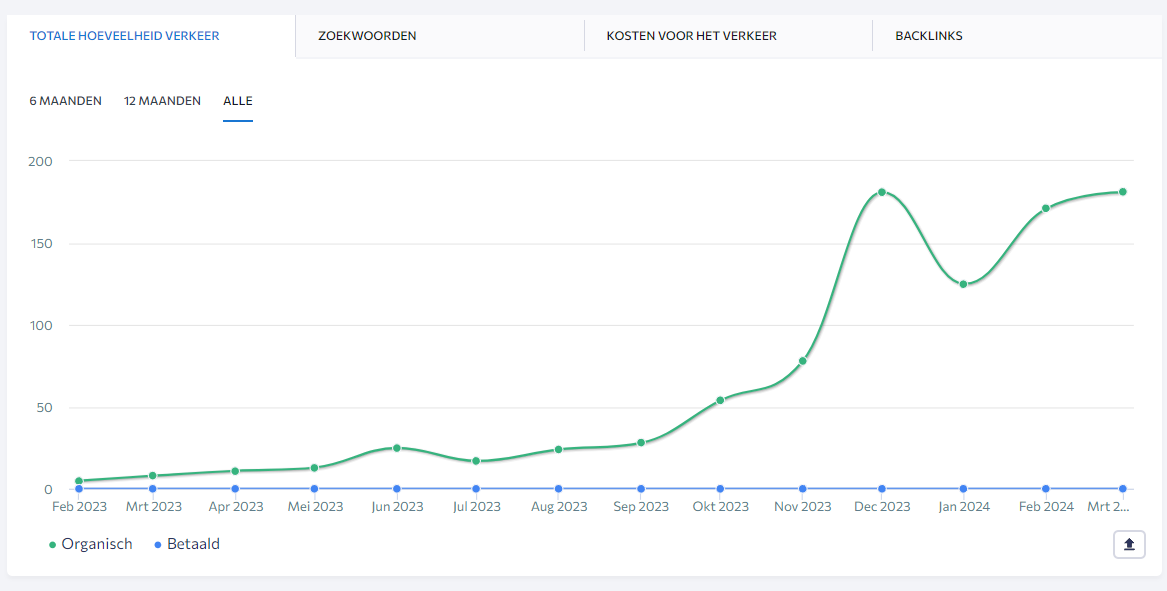The height and width of the screenshot is (591, 1167).
Task: Click the Organisch point for Mei 2023
Action: tap(314, 468)
